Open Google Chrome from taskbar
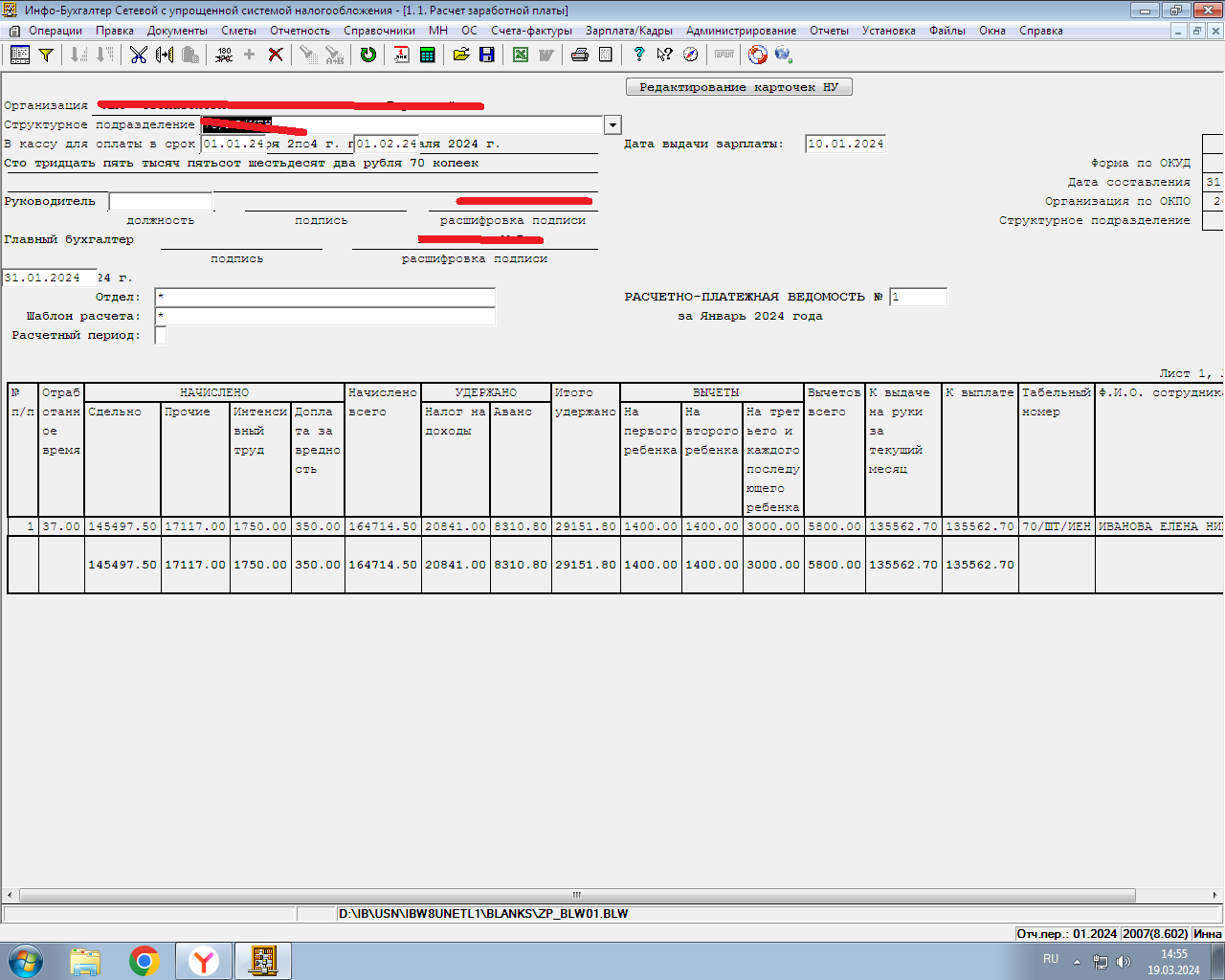 coord(145,961)
